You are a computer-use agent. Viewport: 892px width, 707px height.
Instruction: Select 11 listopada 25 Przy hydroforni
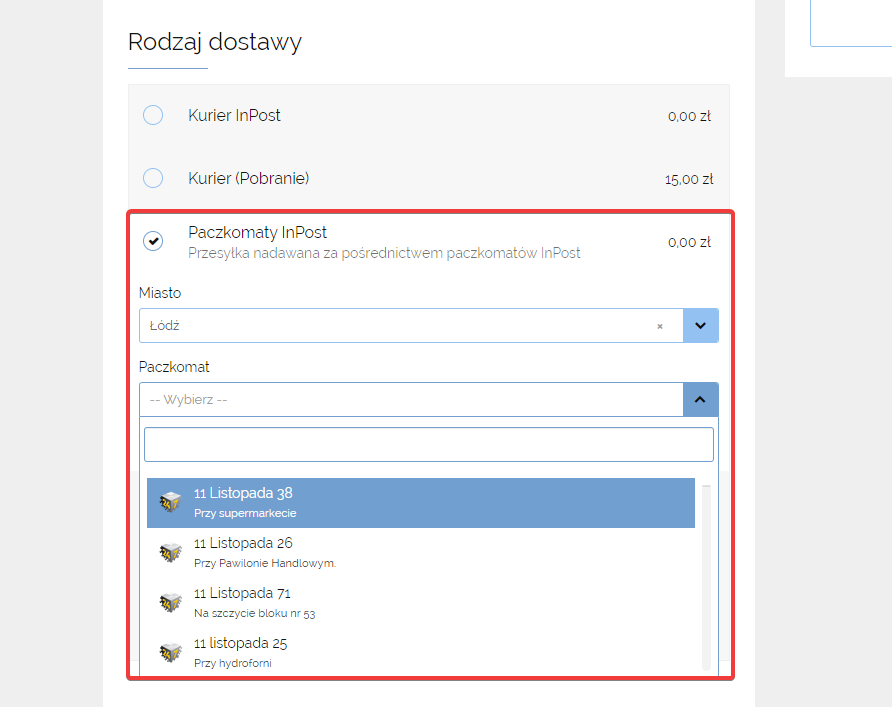pos(421,653)
